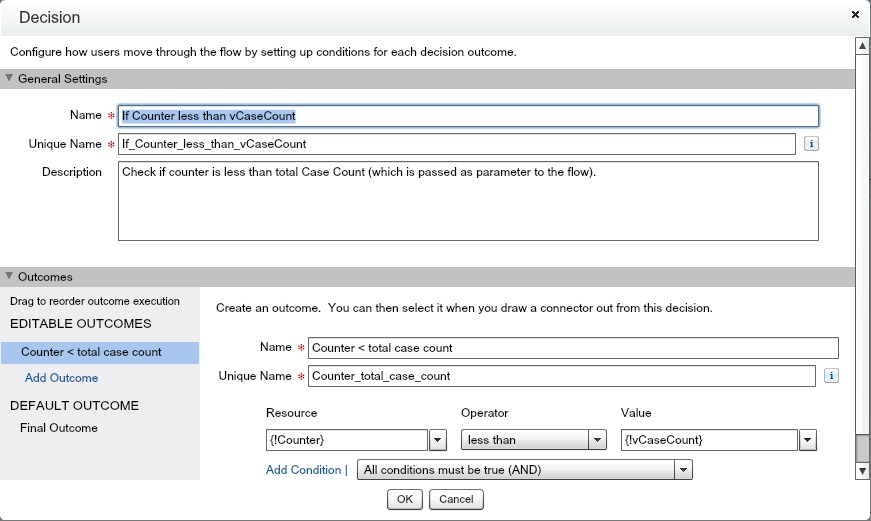This screenshot has height=521, width=871.
Task: Click the scrollbar down arrow
Action: [x=862, y=471]
